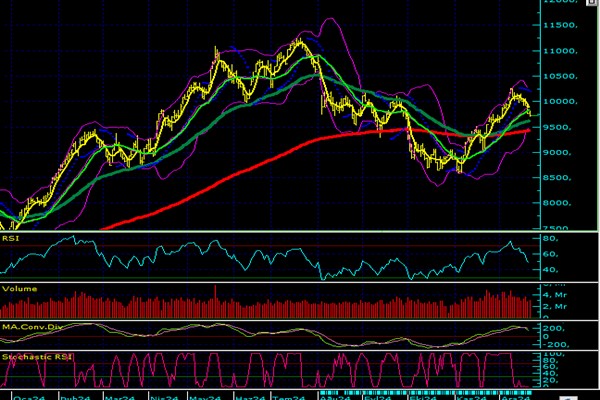Select the Volume panel label
This screenshot has width=600, height=400.
19,288
